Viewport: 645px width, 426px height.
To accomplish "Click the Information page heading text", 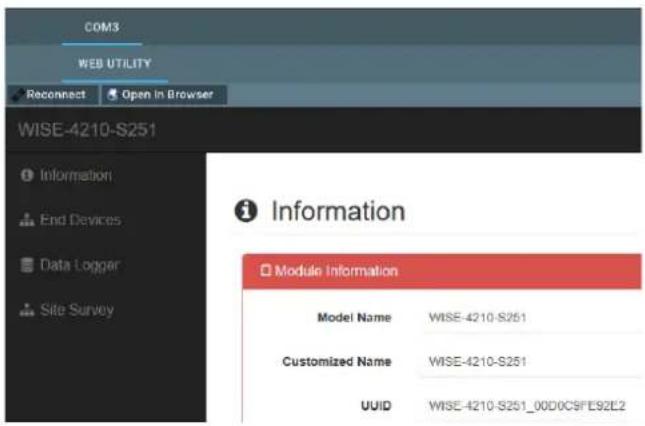I will coord(339,211).
